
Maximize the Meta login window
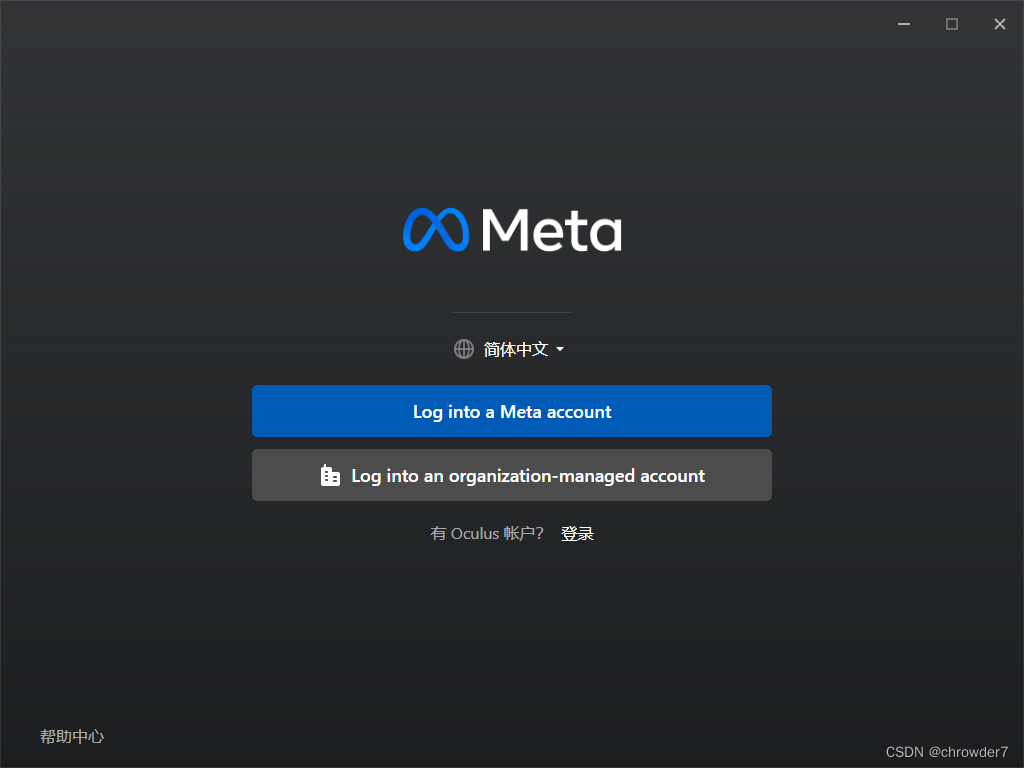[952, 24]
